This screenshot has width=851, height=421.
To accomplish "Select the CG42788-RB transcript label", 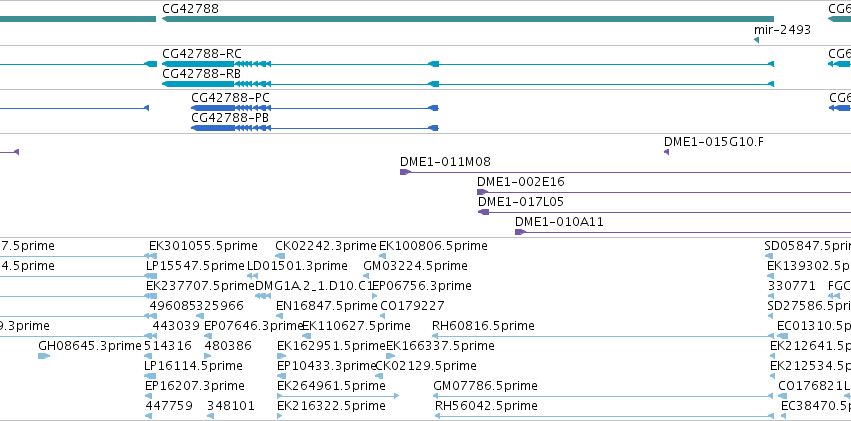I will point(201,74).
